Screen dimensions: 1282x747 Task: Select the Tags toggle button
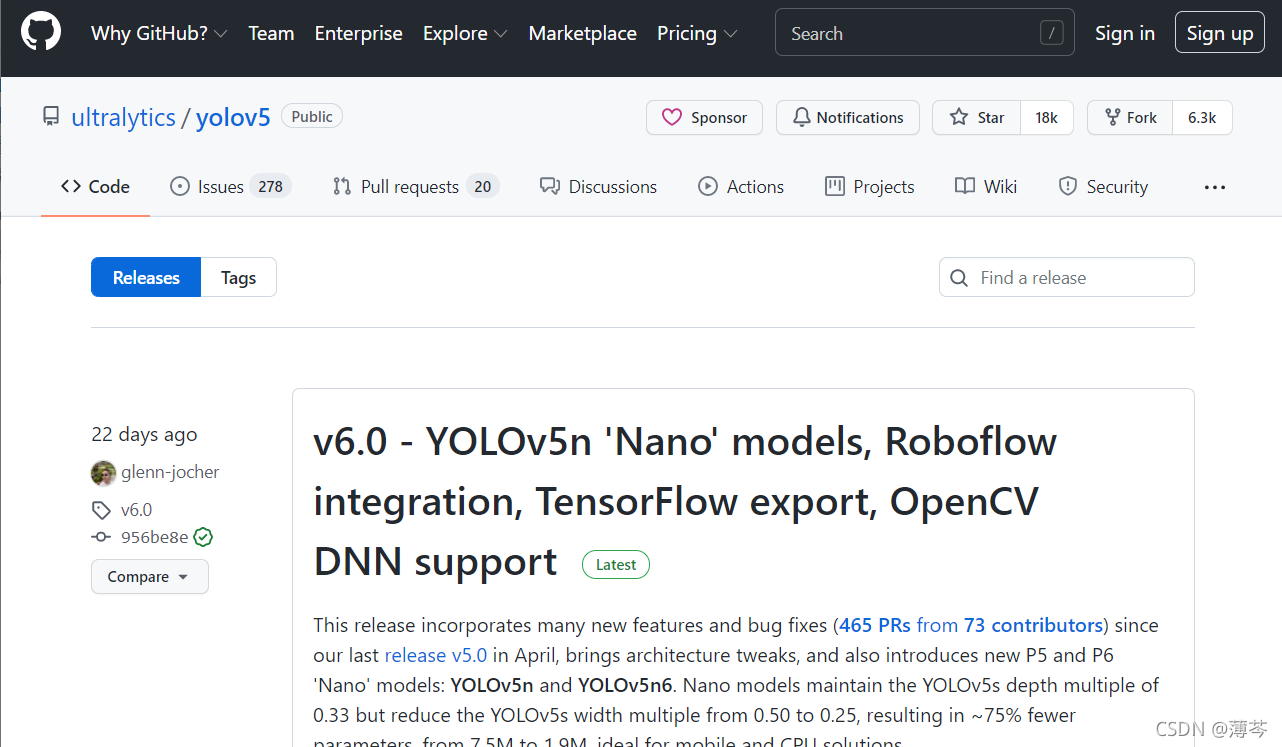[238, 278]
